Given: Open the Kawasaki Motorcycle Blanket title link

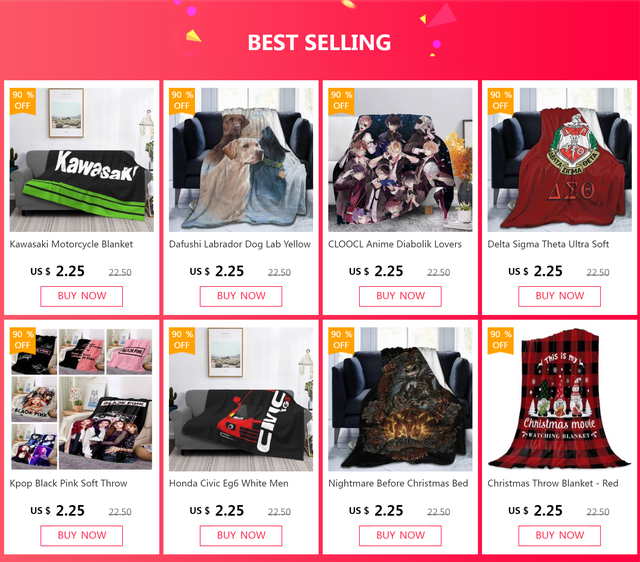Looking at the screenshot, I should (x=71, y=244).
